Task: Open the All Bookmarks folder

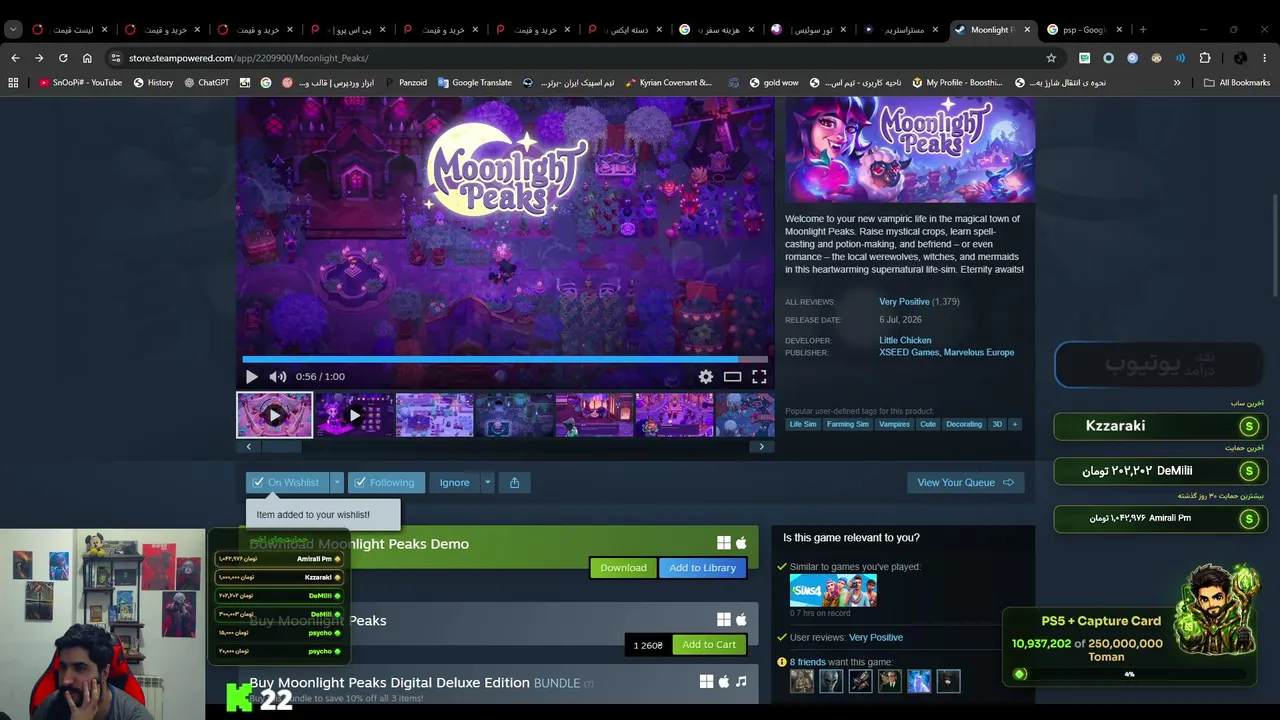Action: [x=1237, y=83]
